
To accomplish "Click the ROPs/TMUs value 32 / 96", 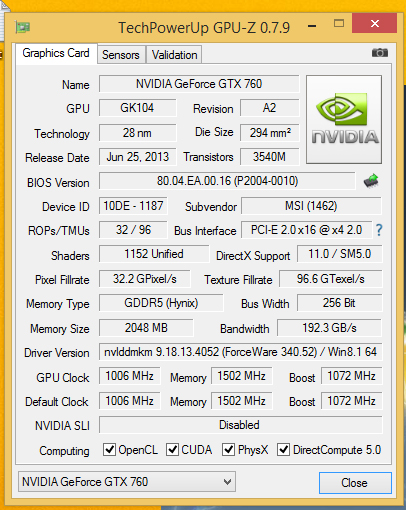I will tap(133, 230).
